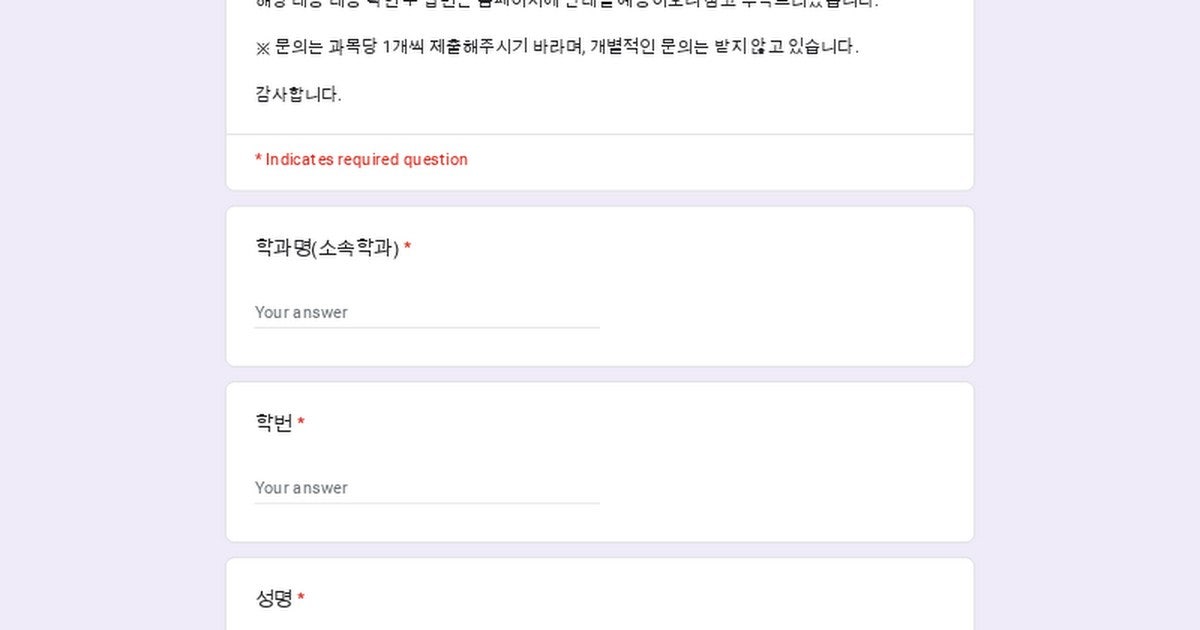The height and width of the screenshot is (630, 1200).
Task: Click the red asterisk beside 성명
Action: 301,599
